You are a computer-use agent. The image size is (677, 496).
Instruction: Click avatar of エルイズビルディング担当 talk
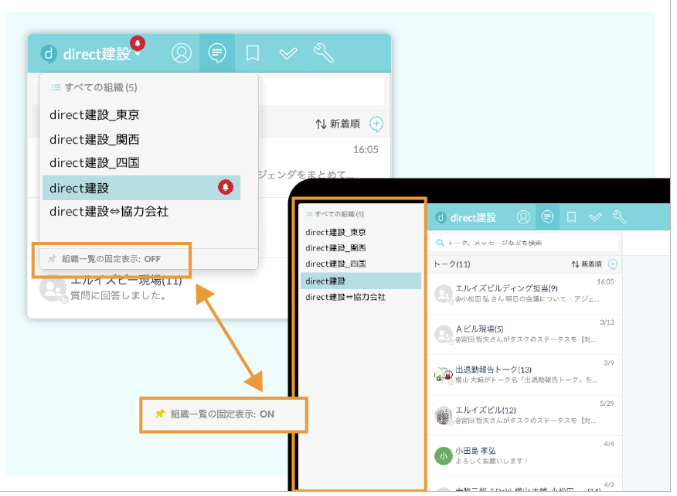point(443,294)
